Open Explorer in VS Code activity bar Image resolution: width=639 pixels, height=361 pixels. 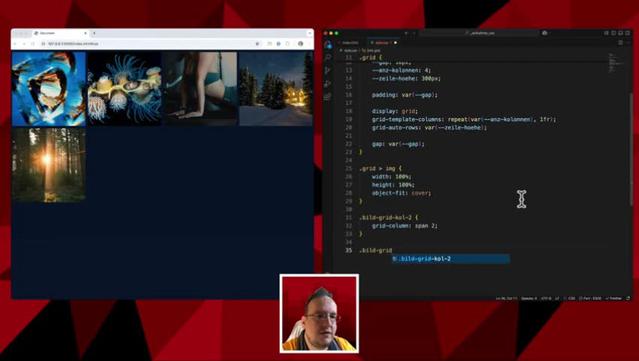[328, 44]
